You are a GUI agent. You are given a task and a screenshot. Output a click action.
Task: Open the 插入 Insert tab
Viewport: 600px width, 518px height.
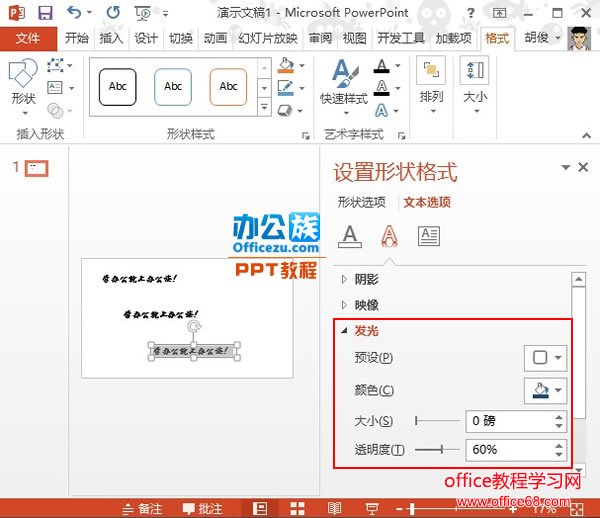click(x=111, y=38)
